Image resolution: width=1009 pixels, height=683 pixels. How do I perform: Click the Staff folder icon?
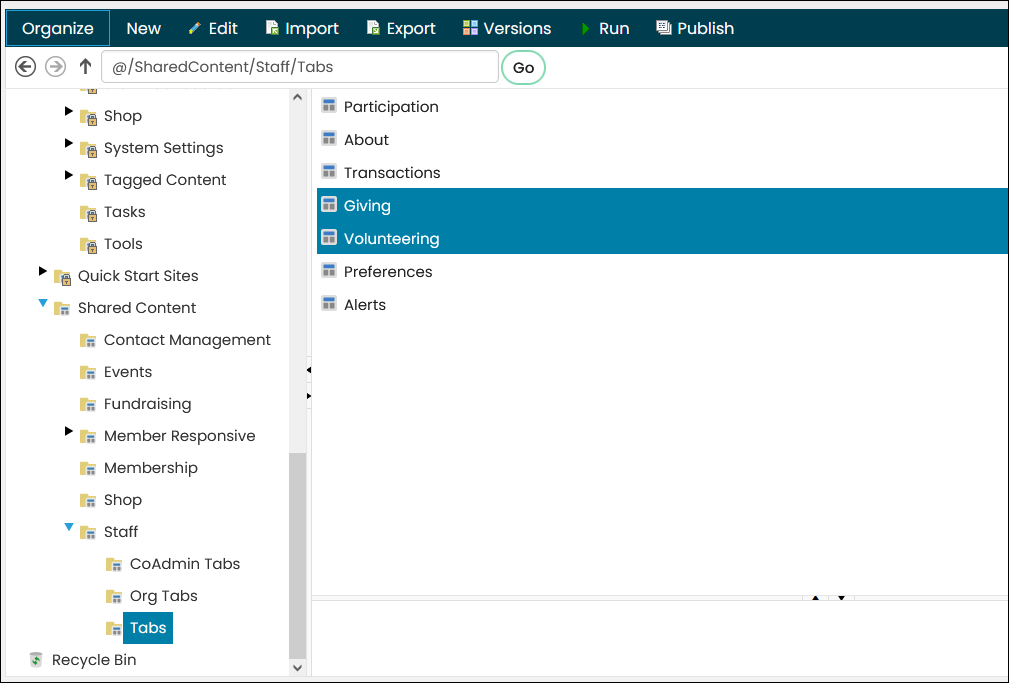click(88, 532)
